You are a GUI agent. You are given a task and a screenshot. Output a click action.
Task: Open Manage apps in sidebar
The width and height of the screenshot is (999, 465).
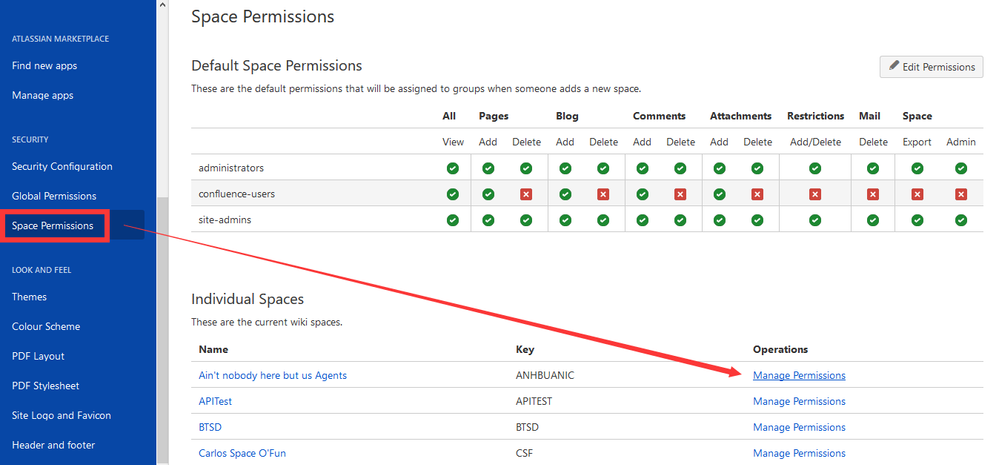click(43, 96)
